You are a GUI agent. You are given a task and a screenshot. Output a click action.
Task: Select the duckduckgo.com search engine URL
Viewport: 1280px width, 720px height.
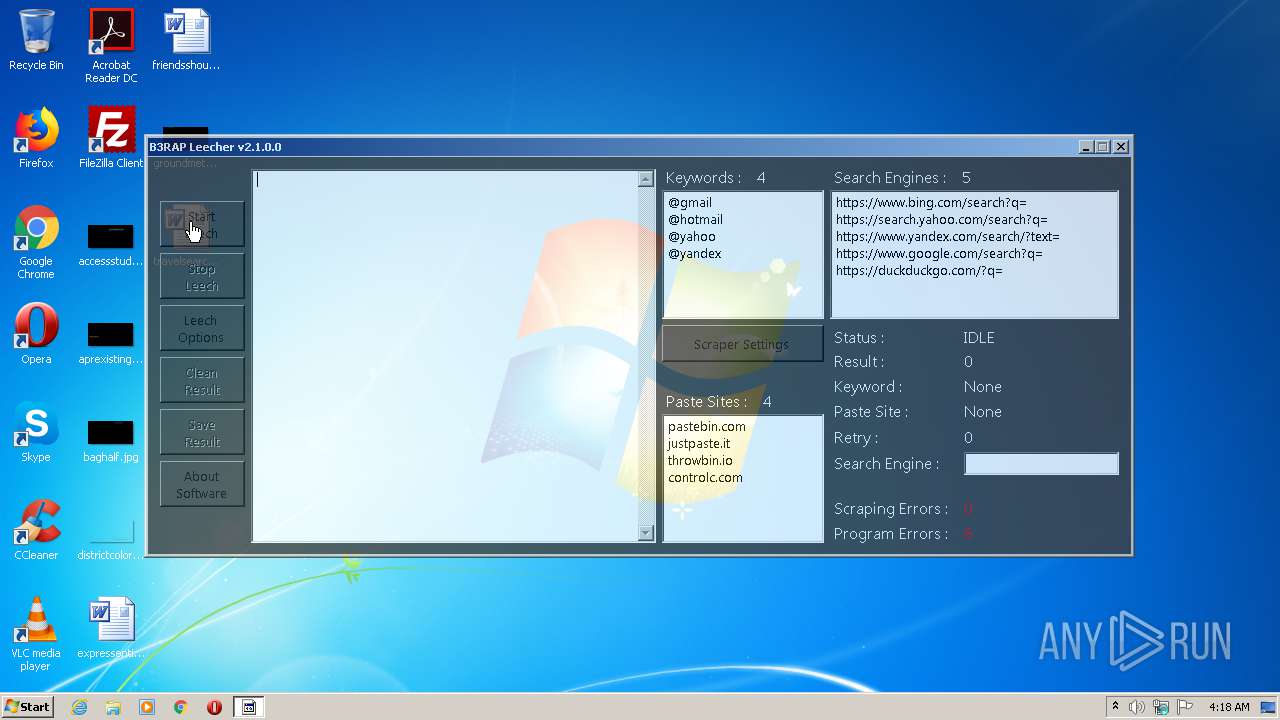point(919,270)
